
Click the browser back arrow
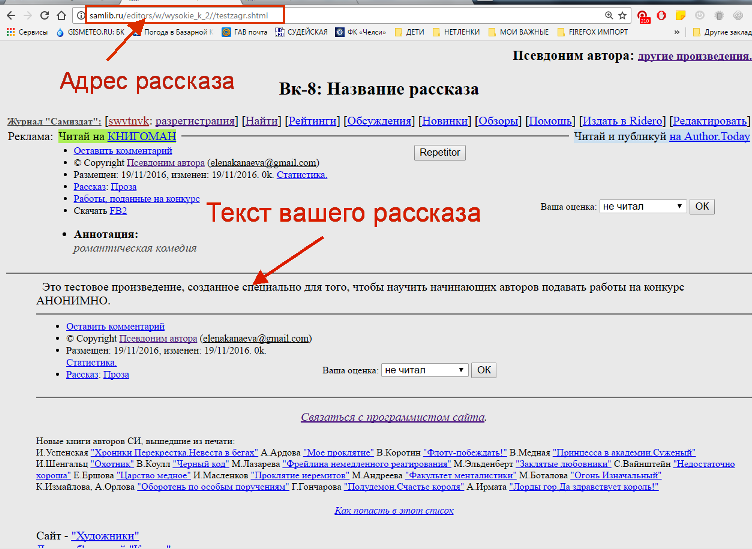coord(10,16)
